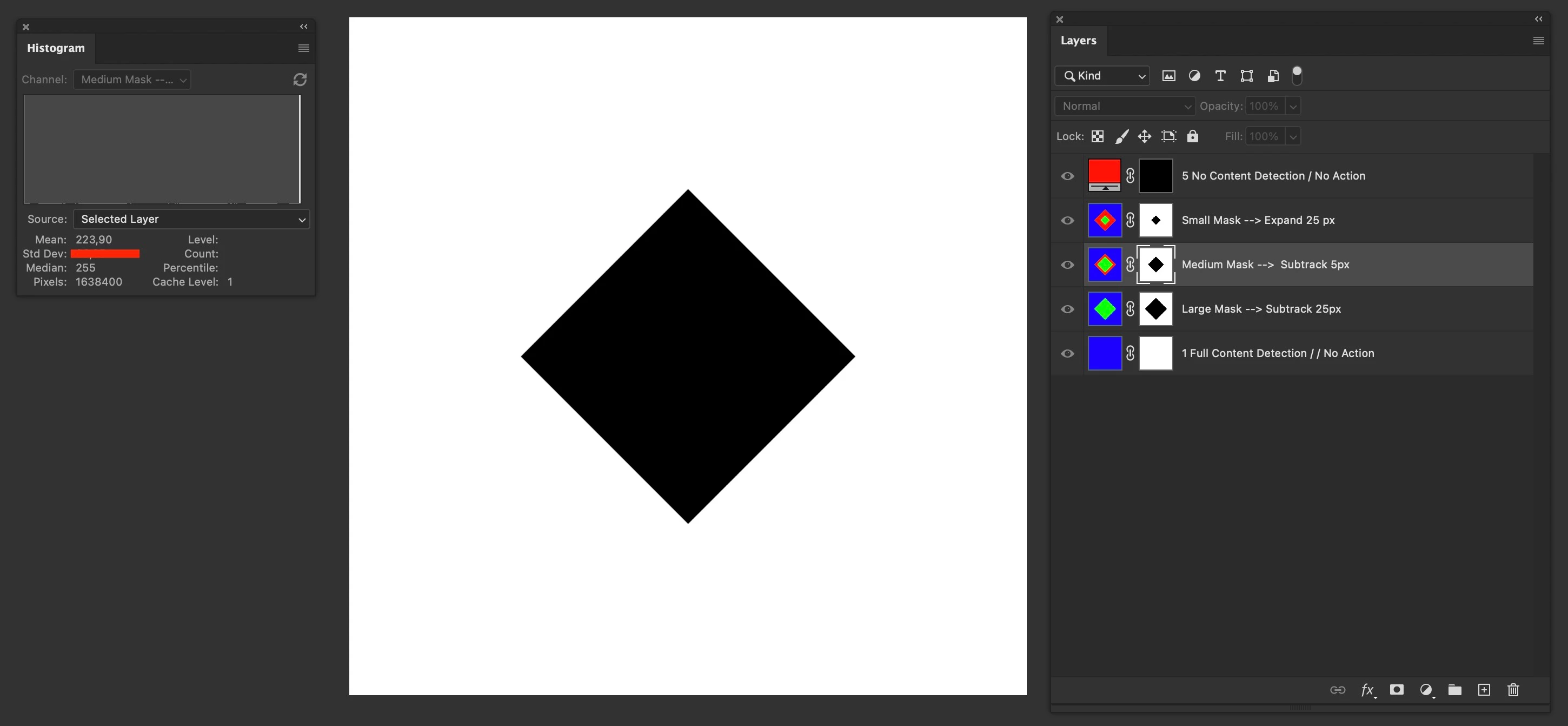1568x726 pixels.
Task: Create a new group folder icon
Action: pos(1455,689)
